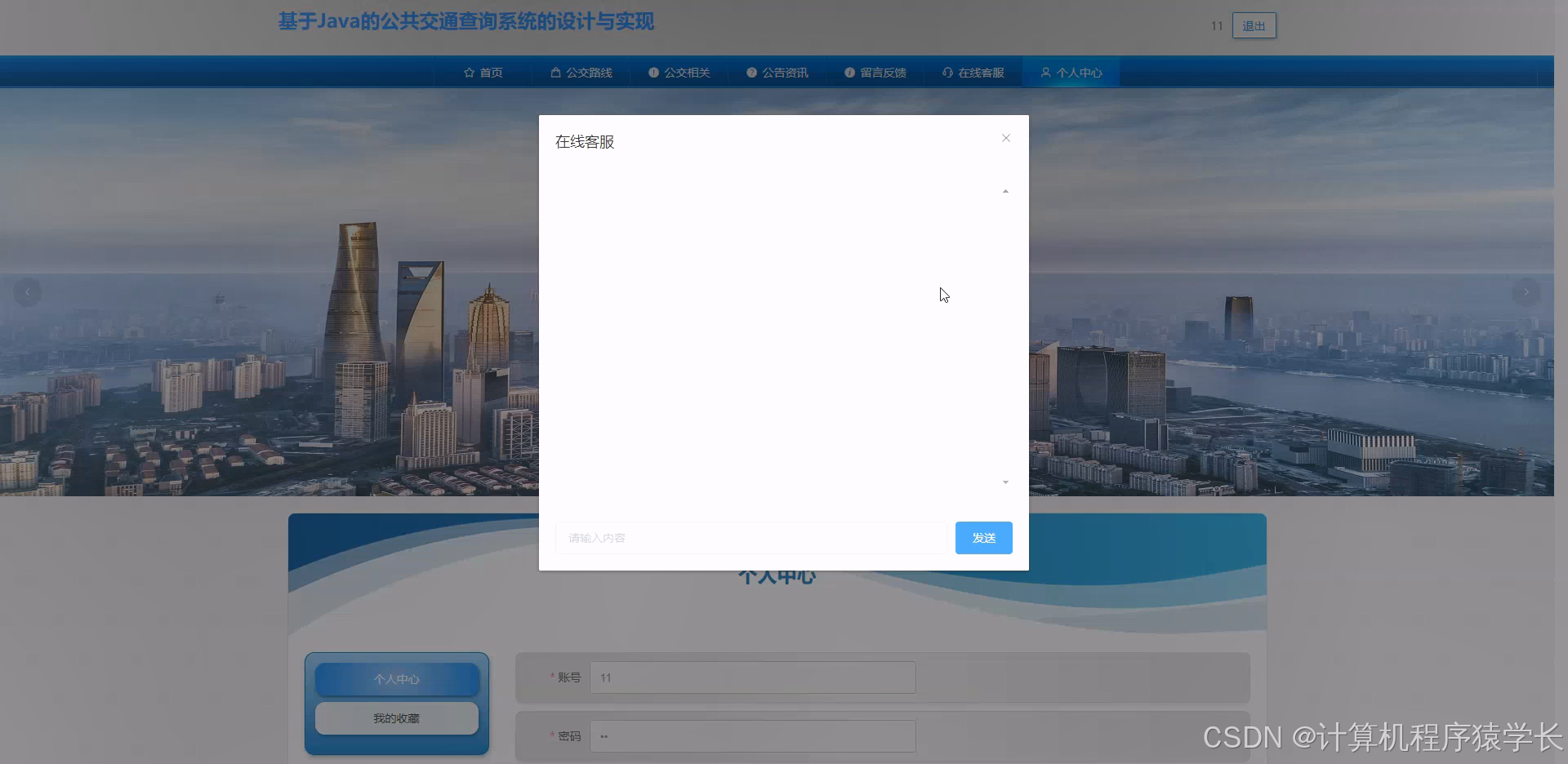Viewport: 1568px width, 764px height.
Task: Click the 请输入内容 message input field
Action: tap(750, 537)
